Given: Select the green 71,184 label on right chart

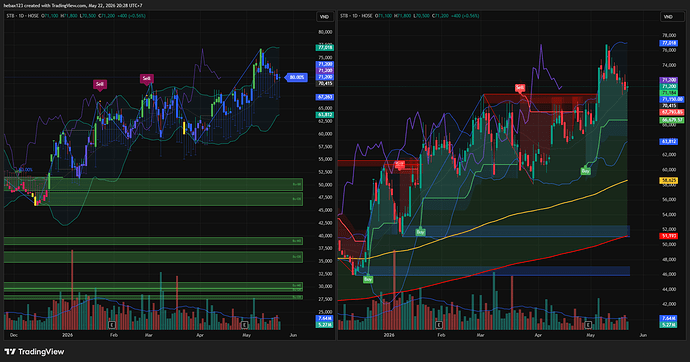Looking at the screenshot, I should (x=668, y=93).
